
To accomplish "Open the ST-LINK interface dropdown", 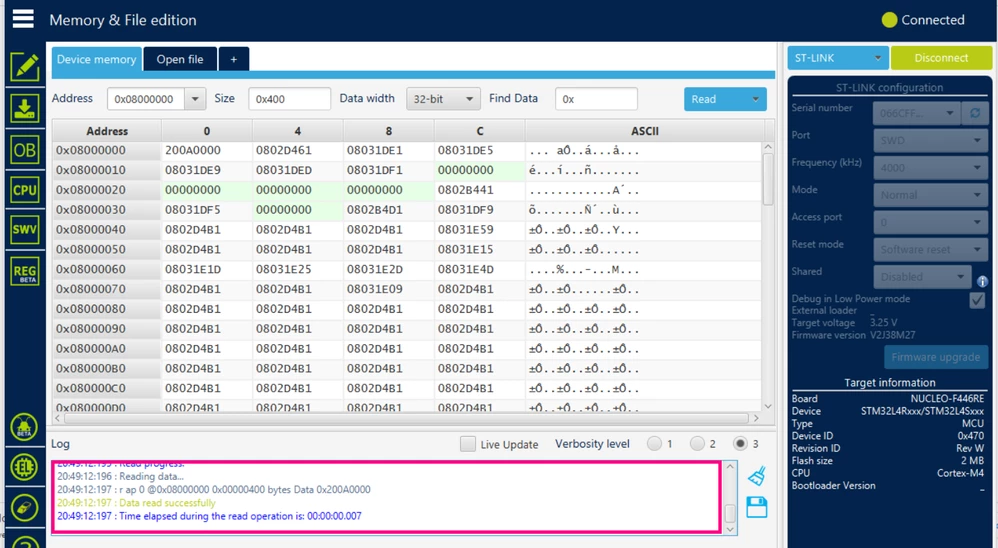I will (838, 58).
